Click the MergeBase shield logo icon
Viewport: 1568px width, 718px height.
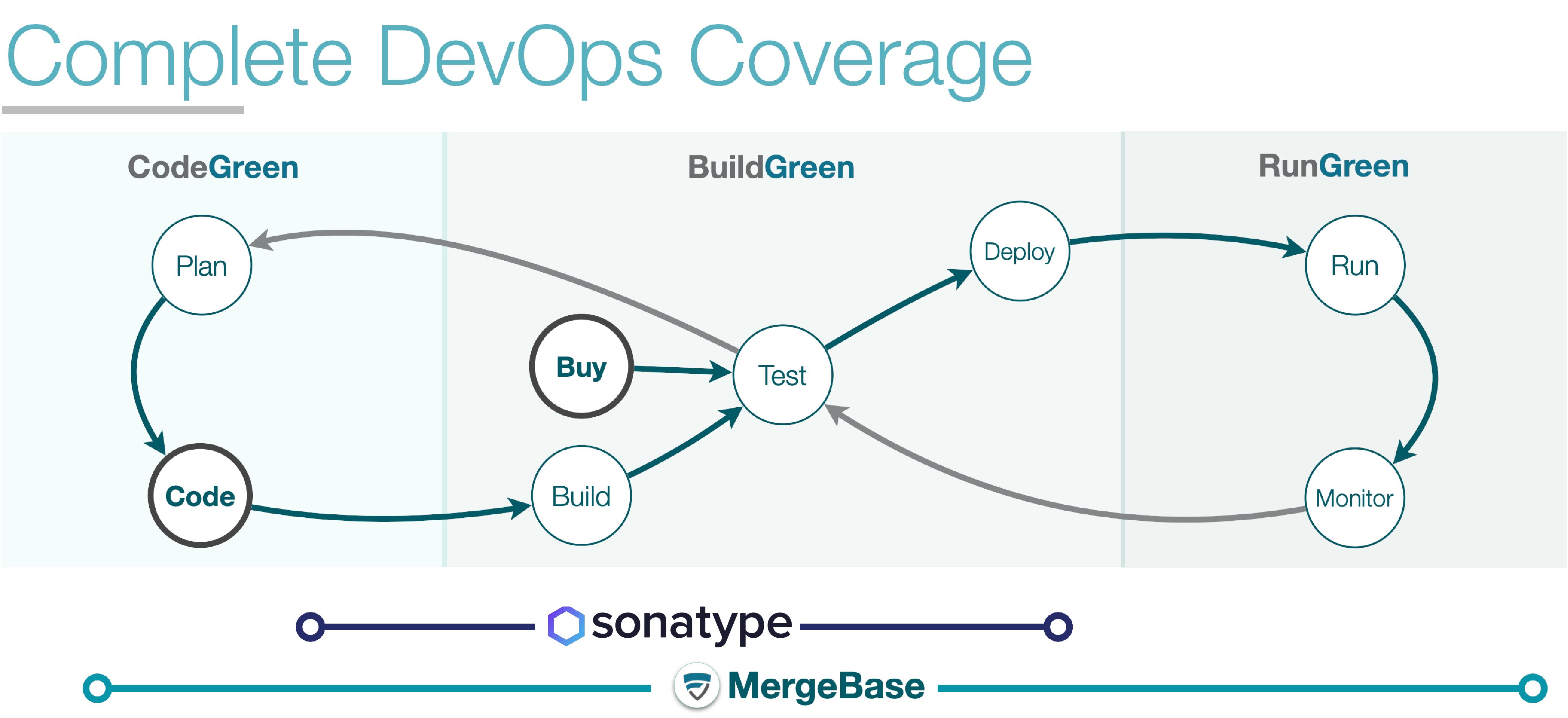(697, 686)
